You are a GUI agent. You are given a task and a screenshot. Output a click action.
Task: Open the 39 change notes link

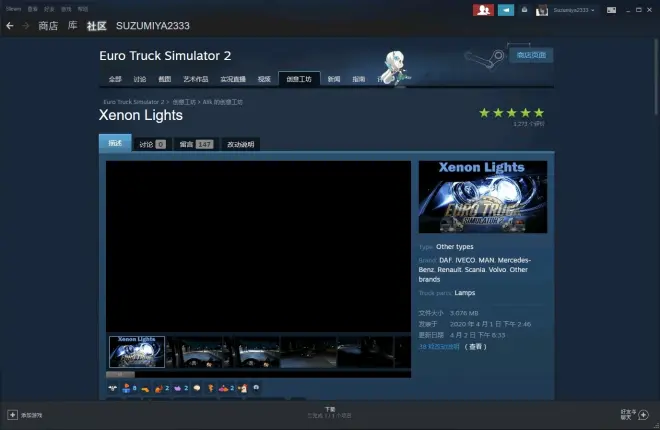click(439, 346)
